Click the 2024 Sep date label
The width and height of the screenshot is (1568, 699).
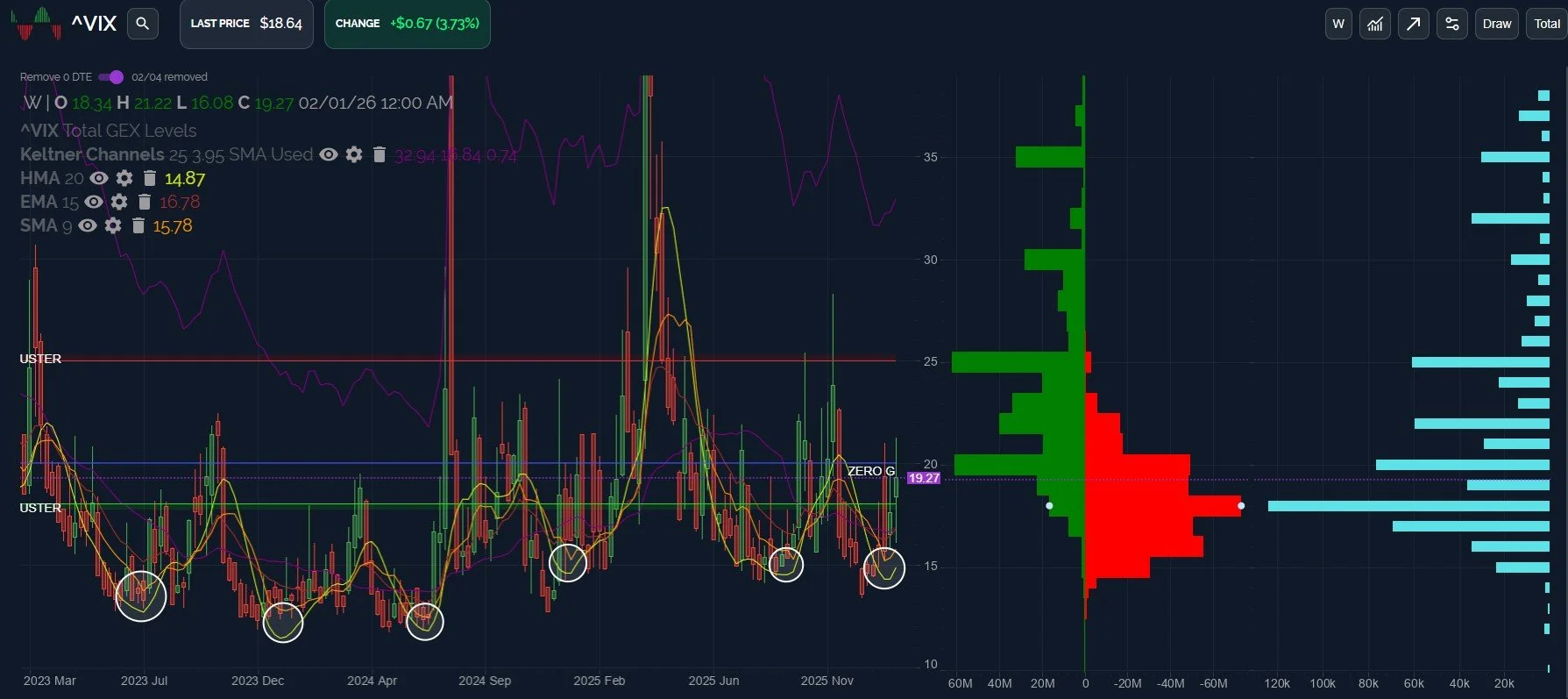(x=485, y=681)
